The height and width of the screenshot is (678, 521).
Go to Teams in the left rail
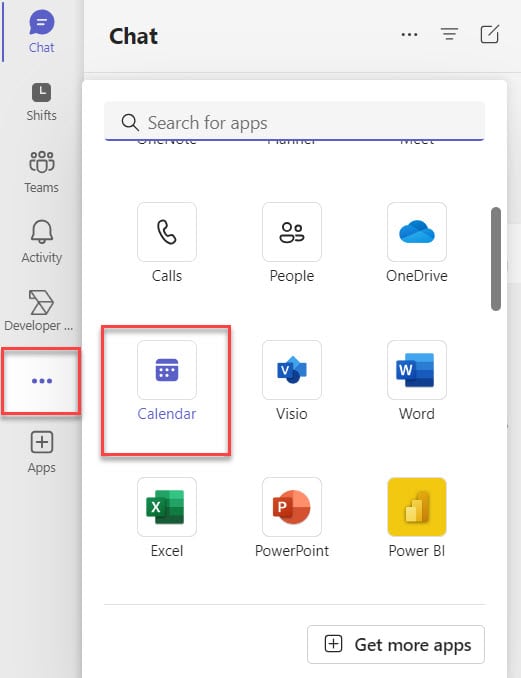(x=42, y=172)
